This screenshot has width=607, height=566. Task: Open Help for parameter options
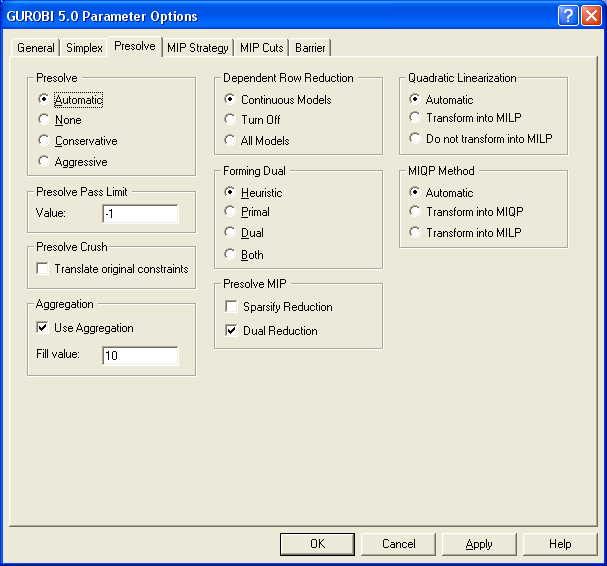(560, 544)
